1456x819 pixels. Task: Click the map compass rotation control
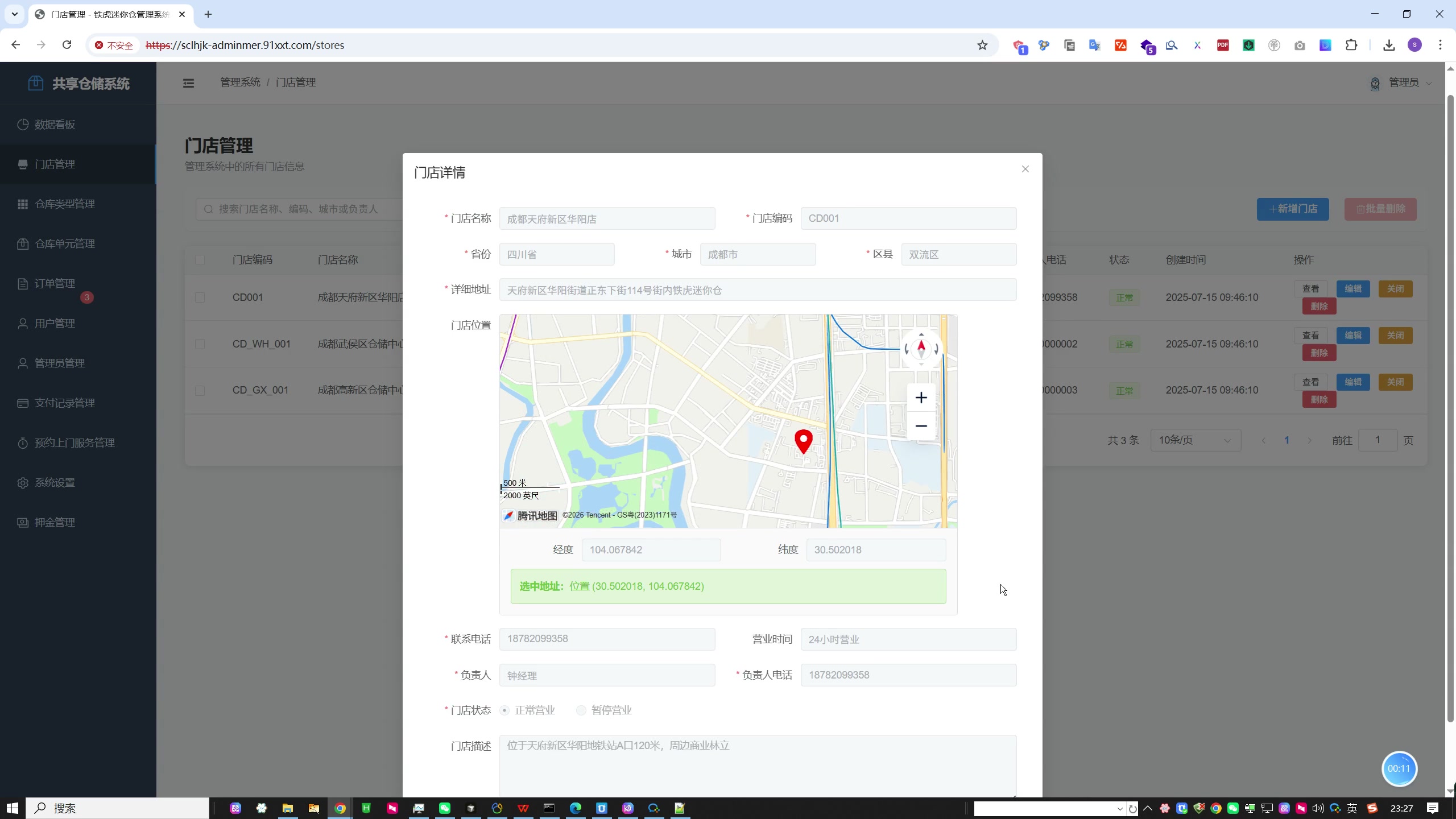point(921,348)
